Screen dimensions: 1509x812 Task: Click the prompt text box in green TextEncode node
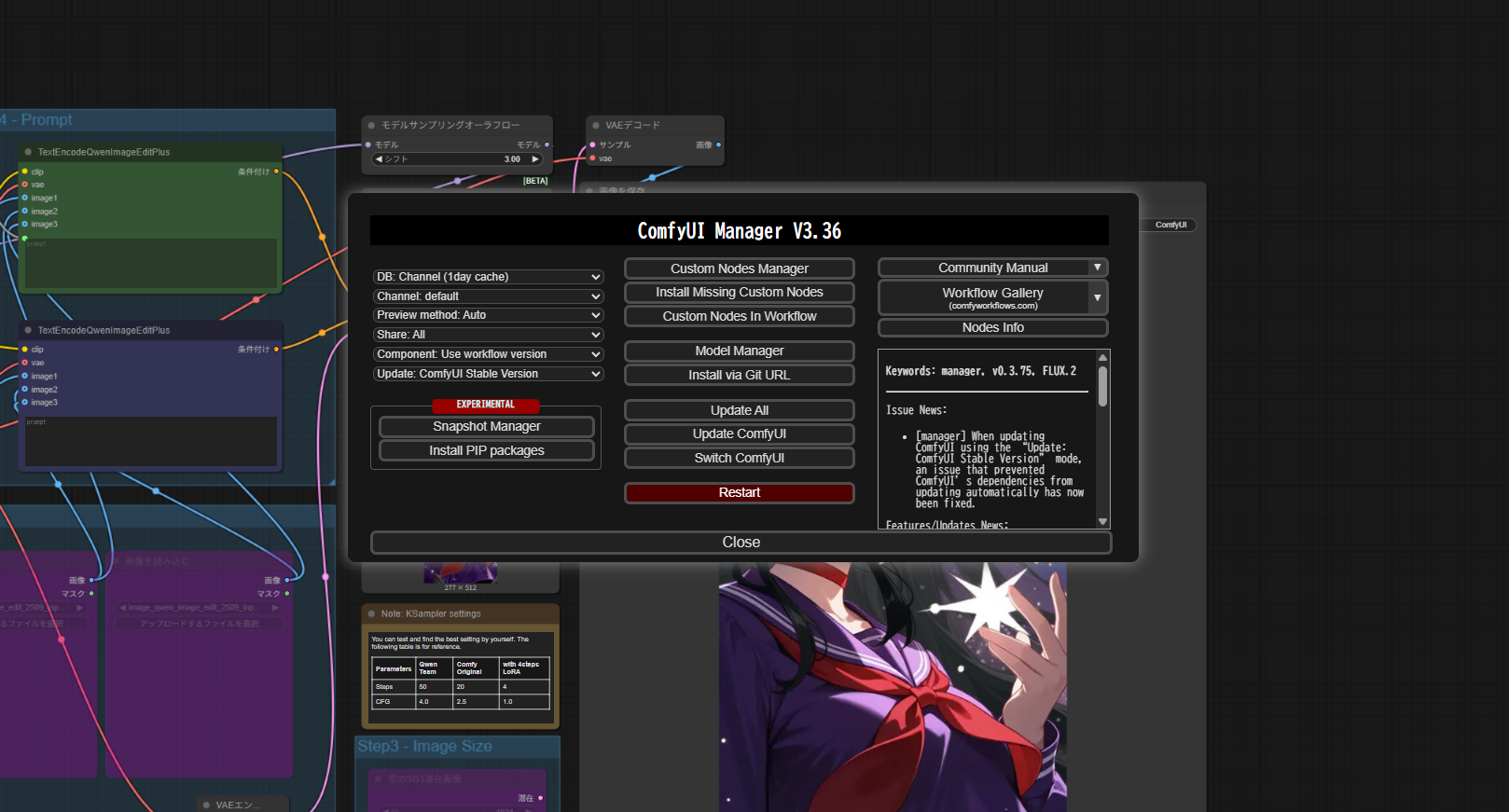click(x=151, y=263)
